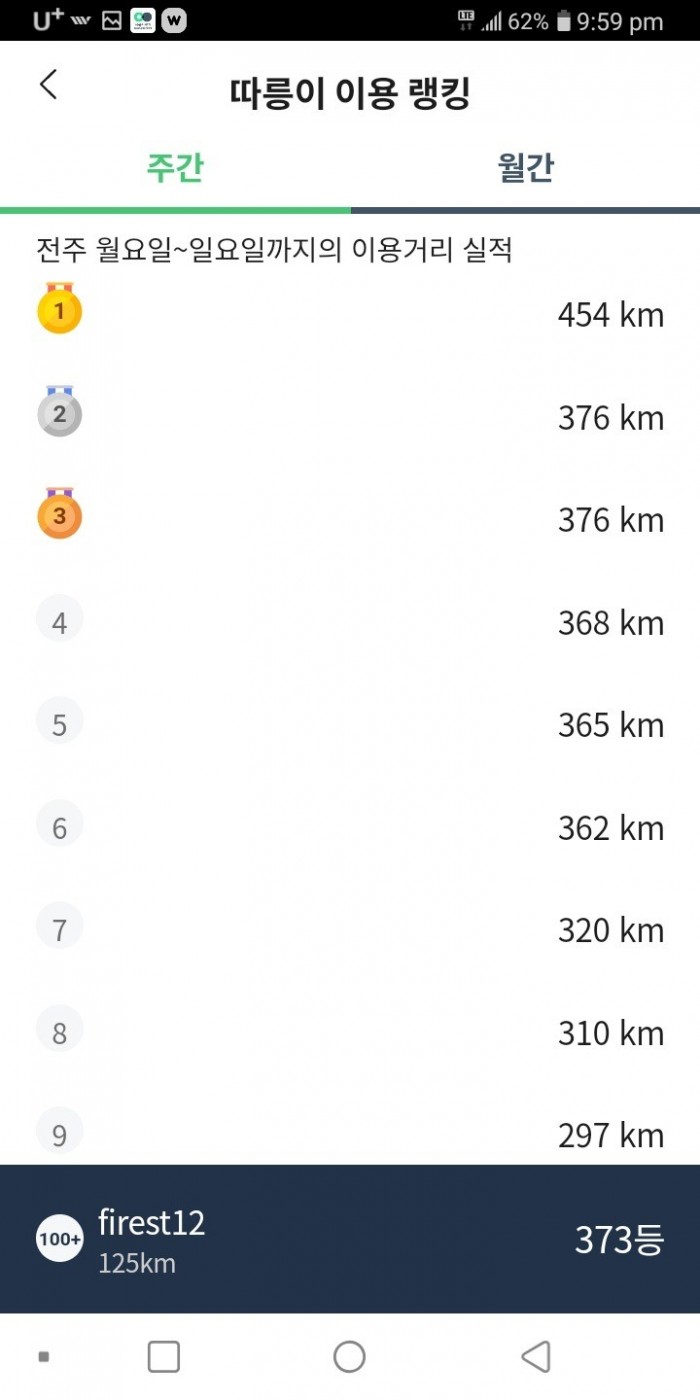Tap the 373등 rank label
The image size is (700, 1400).
619,1240
